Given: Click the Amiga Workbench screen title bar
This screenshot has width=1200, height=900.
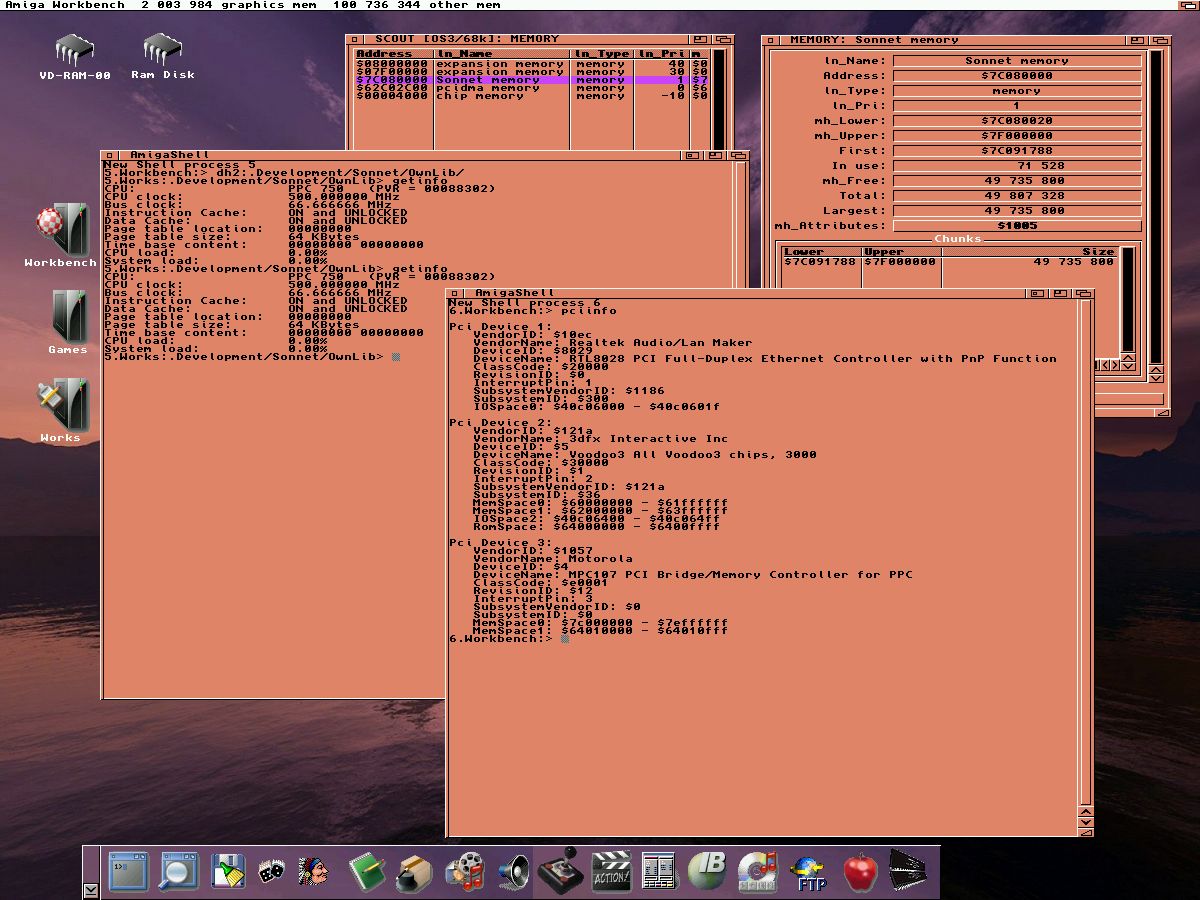Looking at the screenshot, I should [x=600, y=5].
